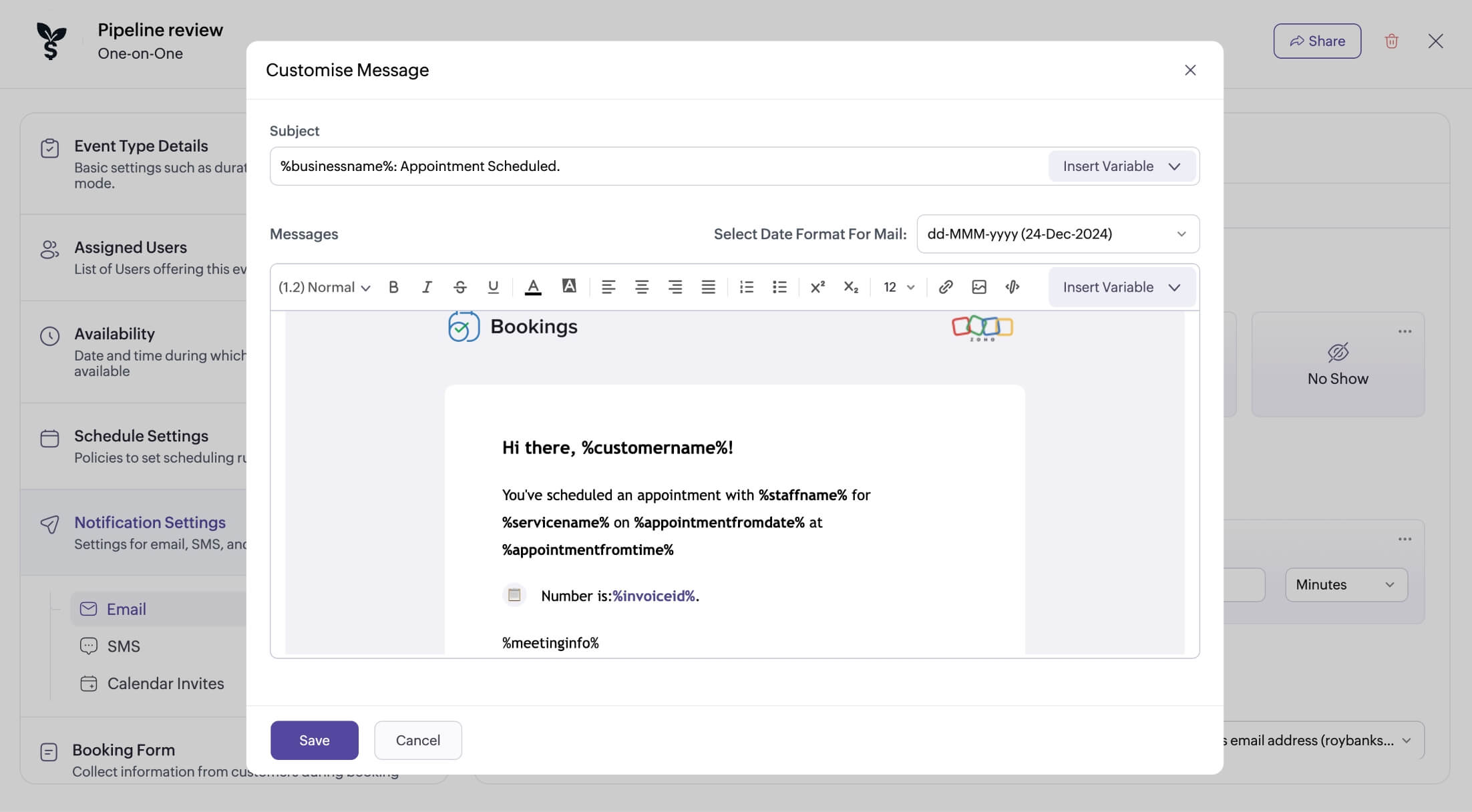Open the date format dropdown

[x=1057, y=234]
